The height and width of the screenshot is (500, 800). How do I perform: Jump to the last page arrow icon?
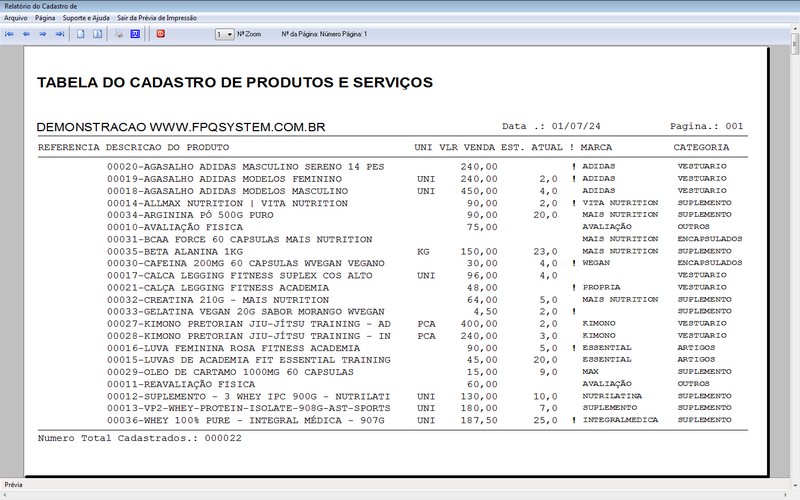[x=60, y=34]
